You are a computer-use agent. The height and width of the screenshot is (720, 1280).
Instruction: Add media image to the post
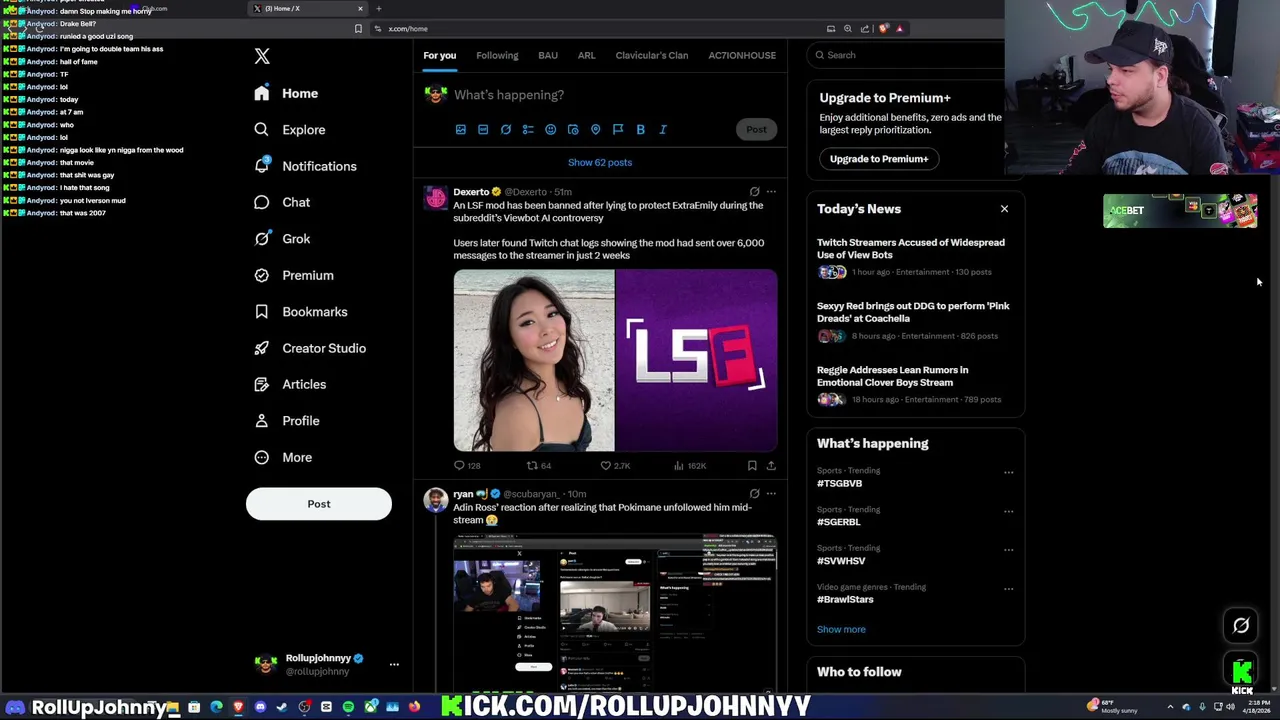[461, 129]
